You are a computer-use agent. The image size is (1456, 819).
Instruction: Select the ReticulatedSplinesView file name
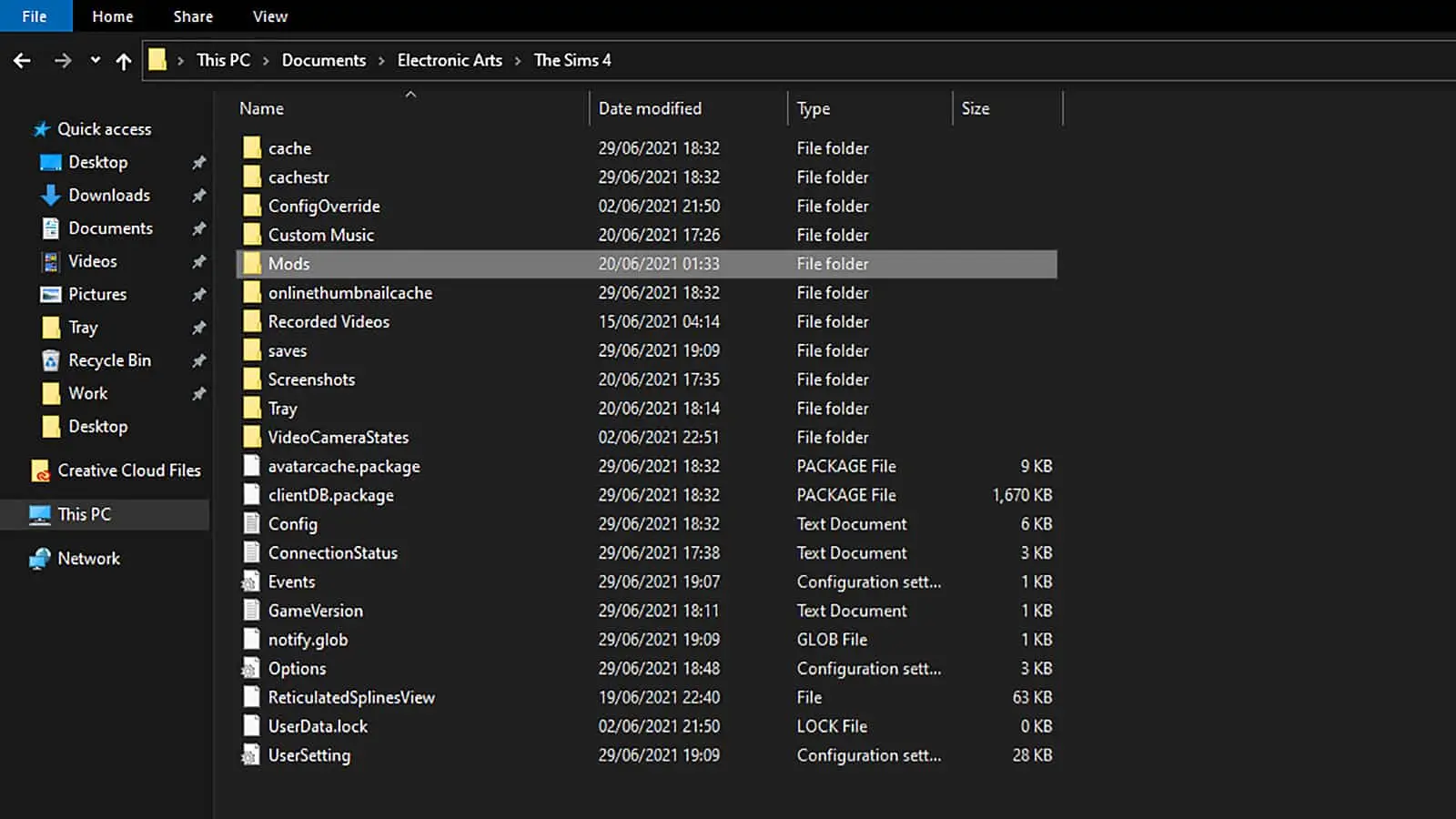[351, 698]
